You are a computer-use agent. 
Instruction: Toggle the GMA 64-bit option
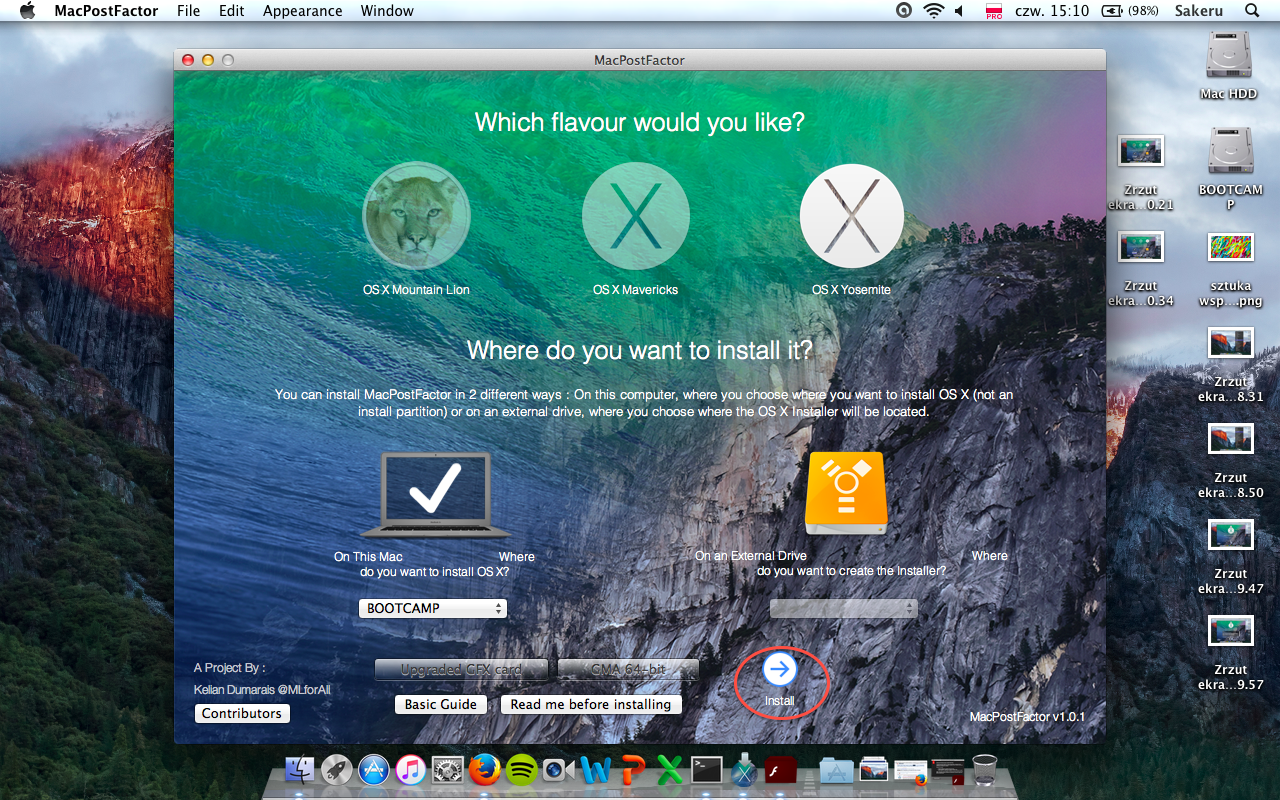click(x=628, y=669)
